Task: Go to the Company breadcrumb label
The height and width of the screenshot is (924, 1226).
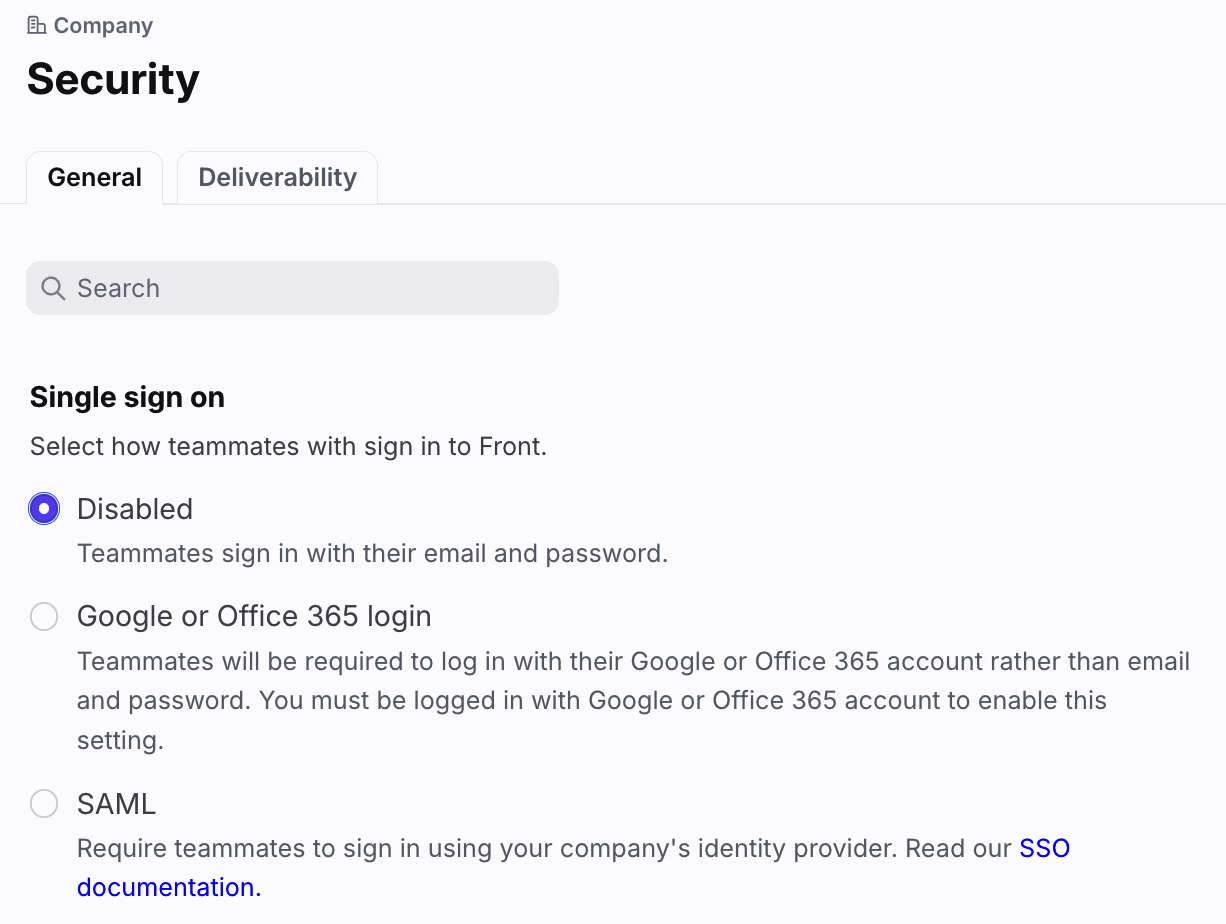Action: coord(103,25)
